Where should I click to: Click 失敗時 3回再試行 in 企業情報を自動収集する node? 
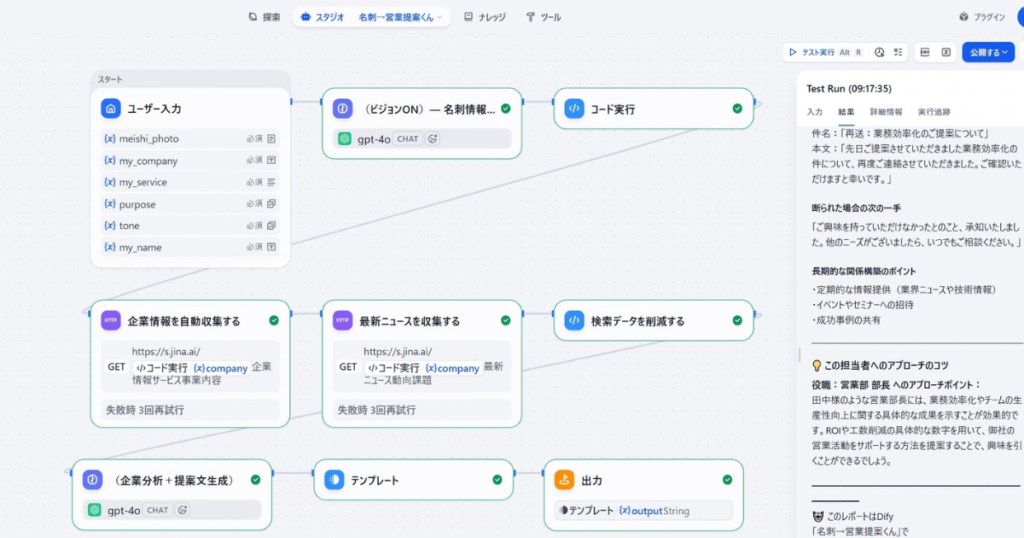[190, 410]
